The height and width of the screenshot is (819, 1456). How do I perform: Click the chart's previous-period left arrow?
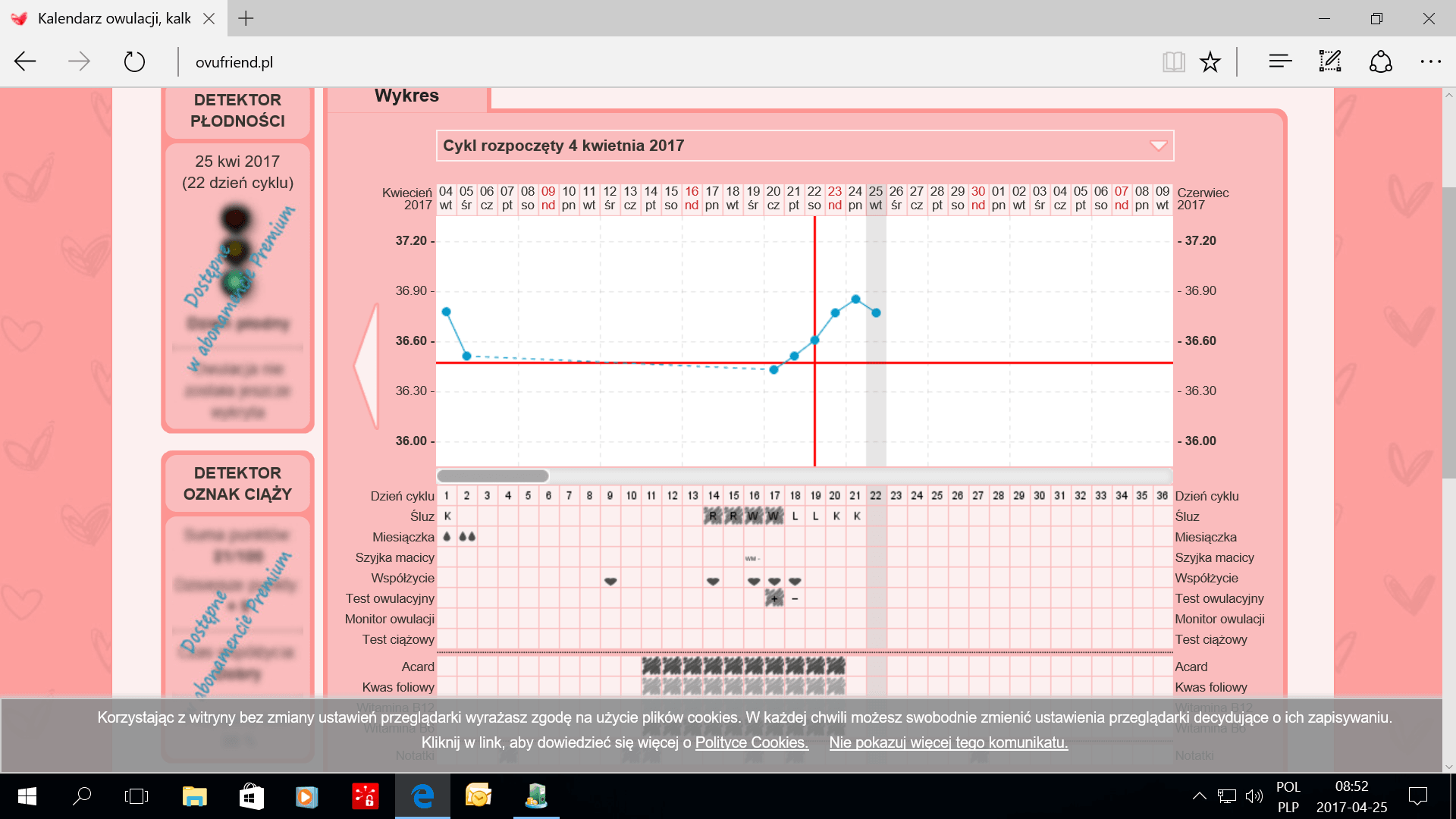pyautogui.click(x=367, y=366)
